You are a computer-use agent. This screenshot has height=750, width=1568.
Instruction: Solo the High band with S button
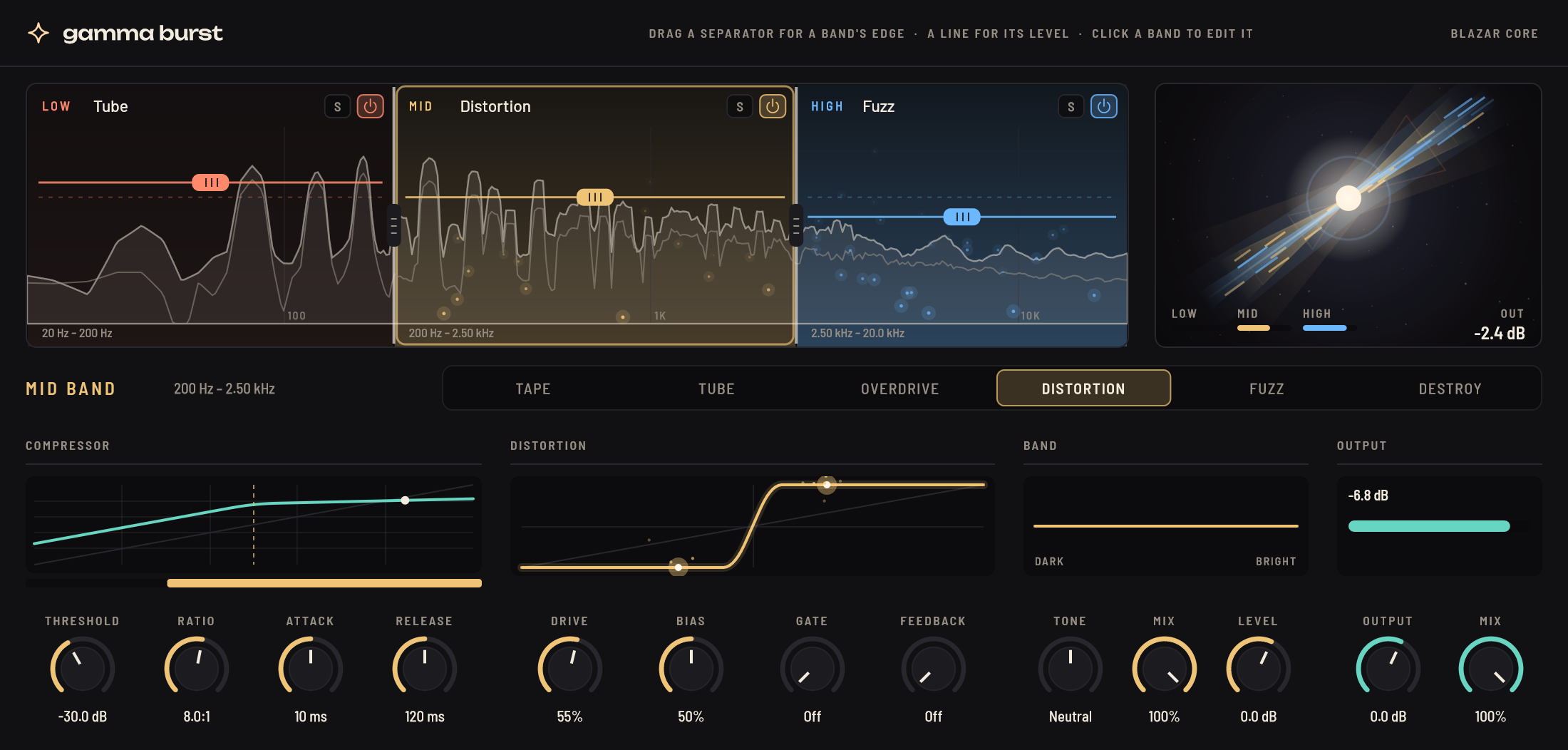click(x=1071, y=106)
